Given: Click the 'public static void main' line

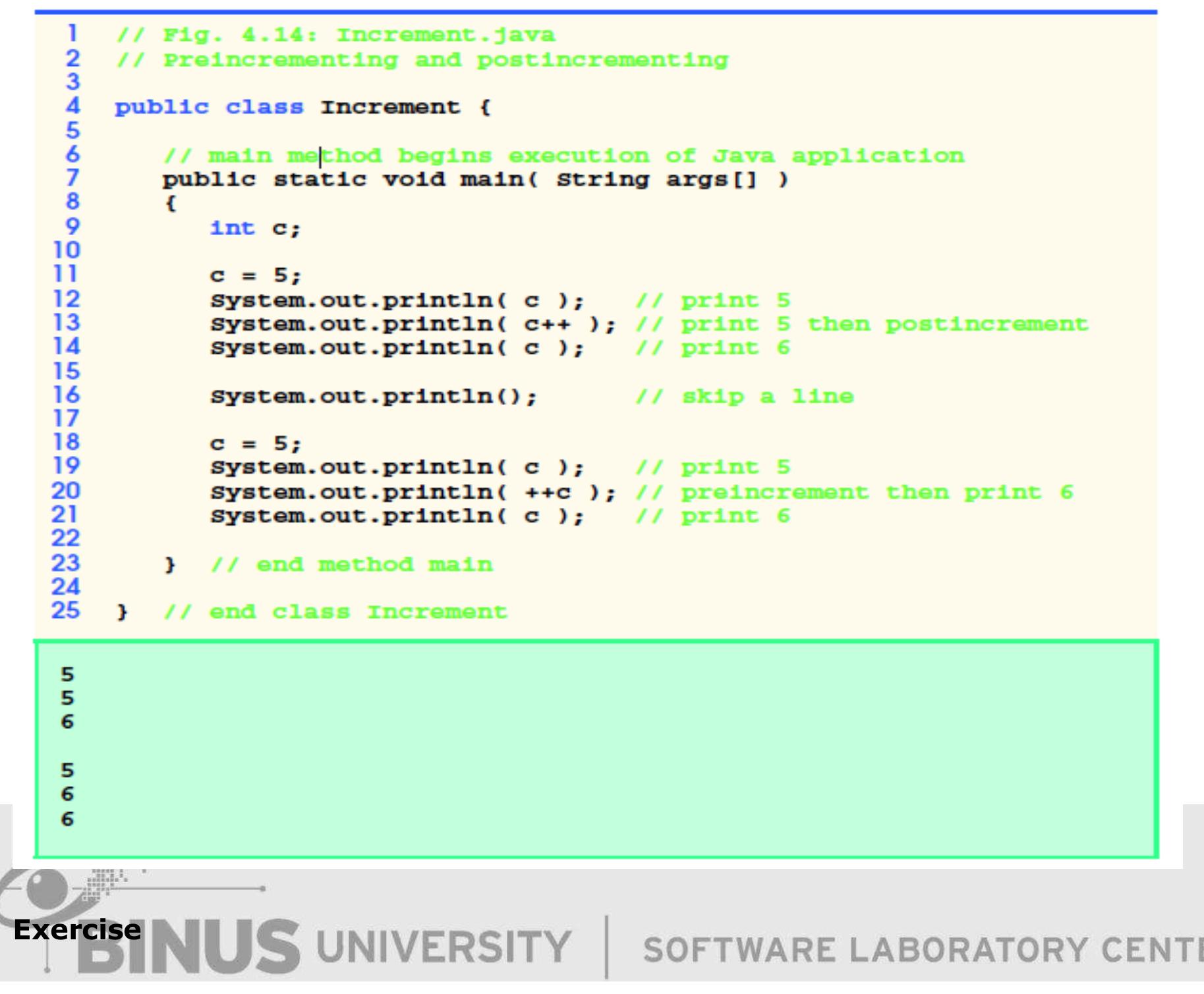Looking at the screenshot, I should click(x=474, y=179).
